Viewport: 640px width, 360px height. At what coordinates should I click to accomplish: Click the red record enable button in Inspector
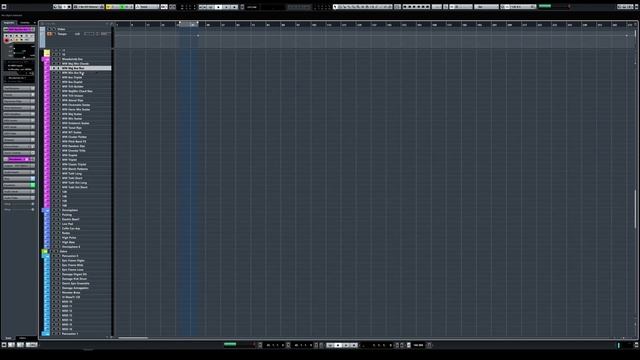(x=6, y=40)
